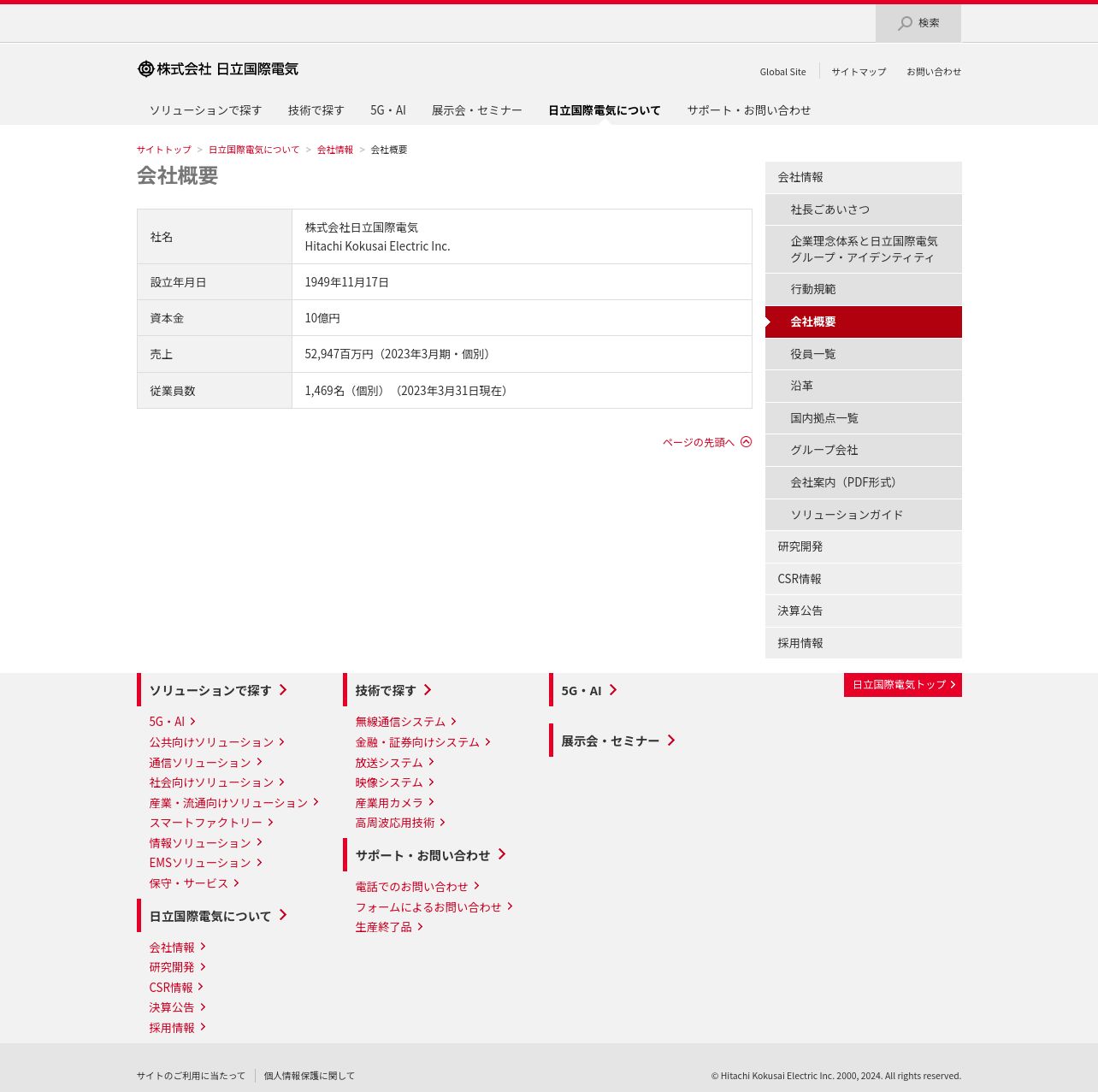Open footer 社会向けソリューション link
Image resolution: width=1098 pixels, height=1092 pixels.
click(216, 782)
